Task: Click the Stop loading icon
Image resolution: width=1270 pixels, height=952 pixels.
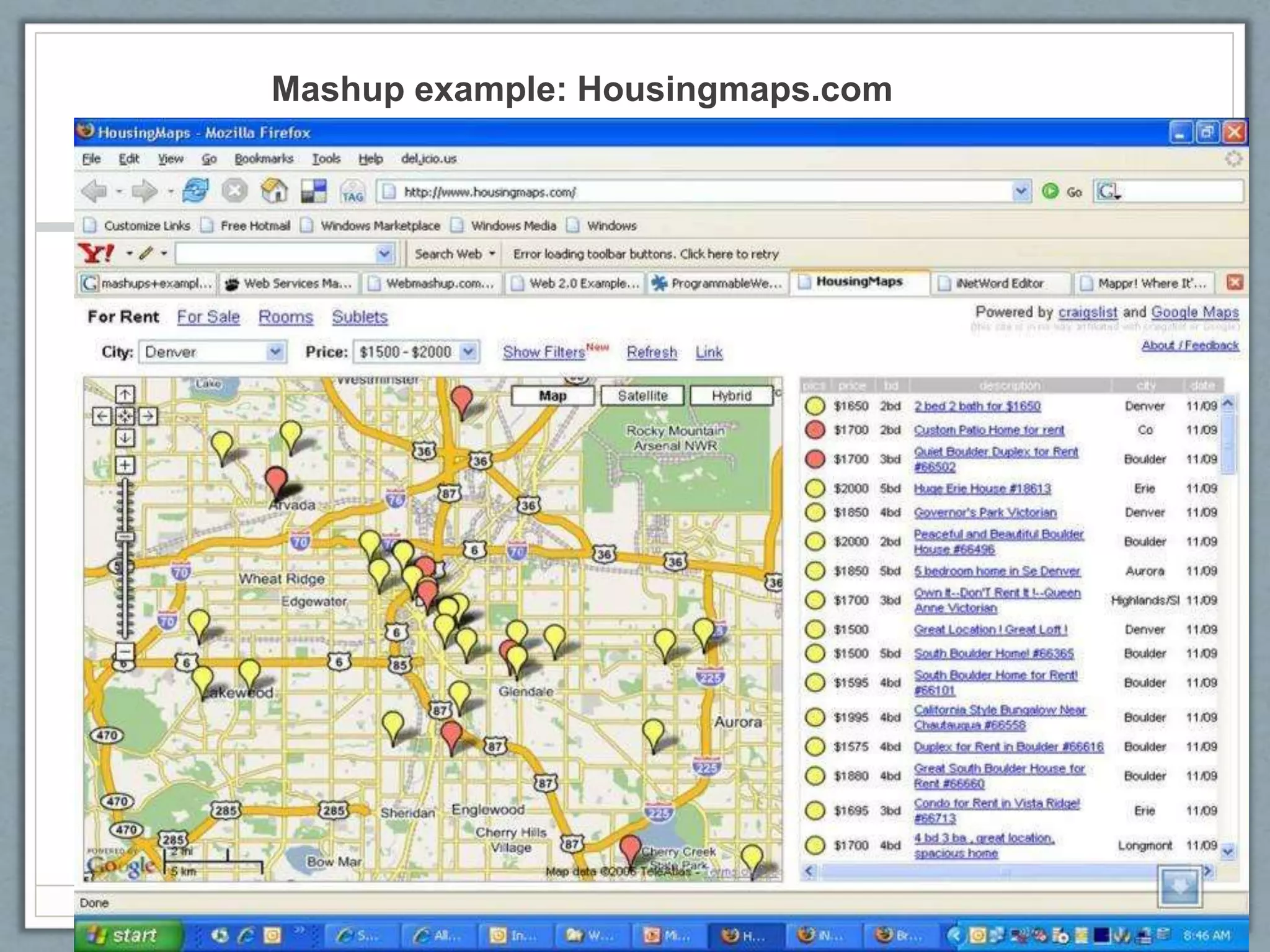Action: pos(234,191)
